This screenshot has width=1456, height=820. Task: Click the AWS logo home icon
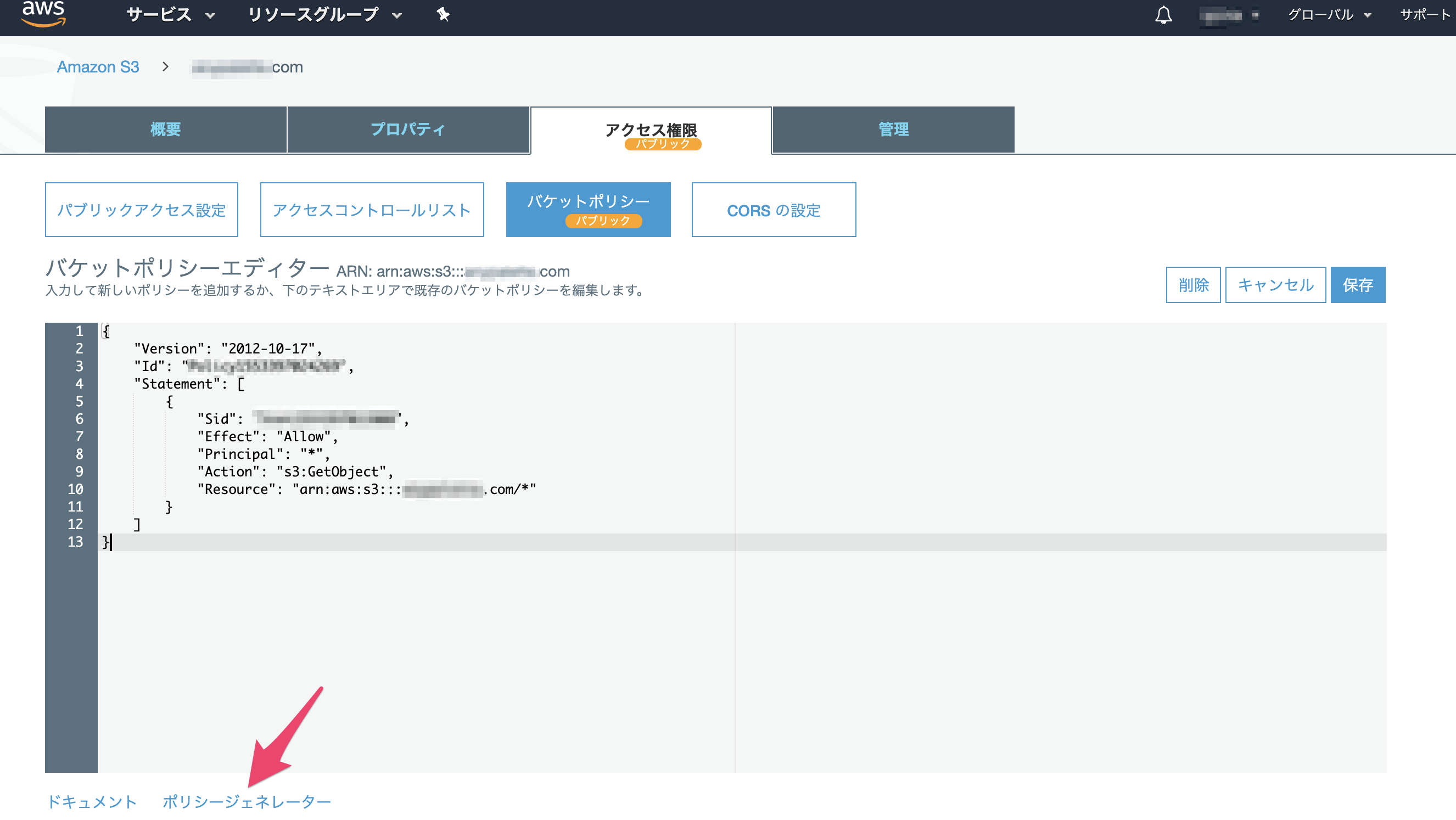click(43, 14)
